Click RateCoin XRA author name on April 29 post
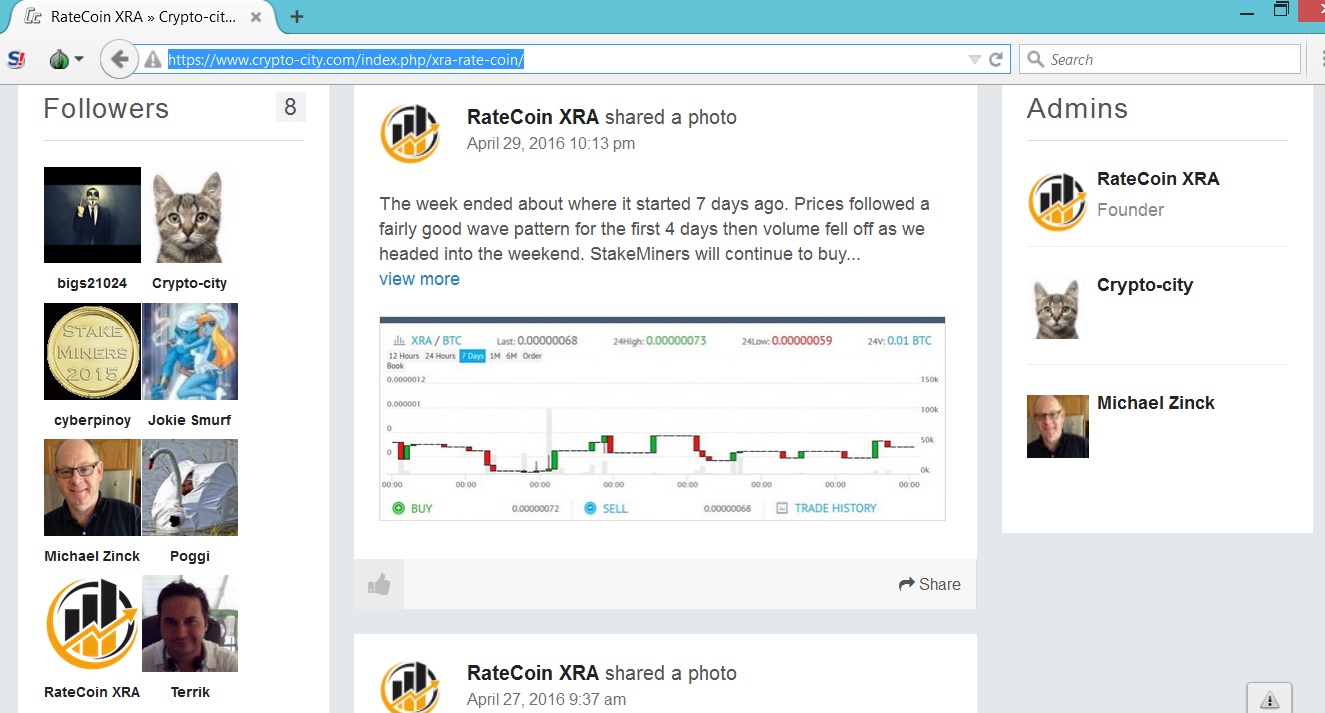 click(533, 117)
